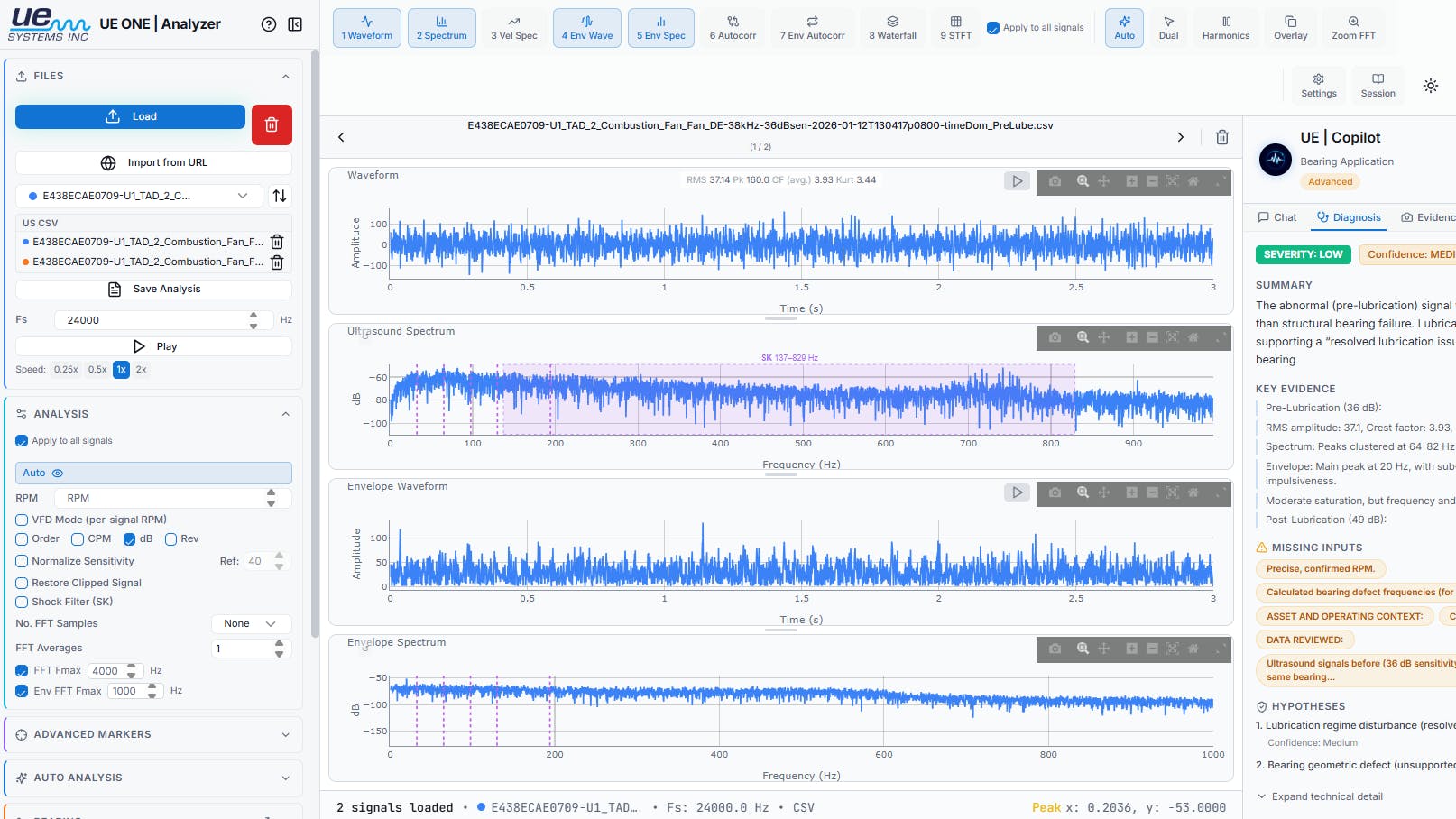The height and width of the screenshot is (819, 1456).
Task: Set playback speed to 2x
Action: coord(141,369)
